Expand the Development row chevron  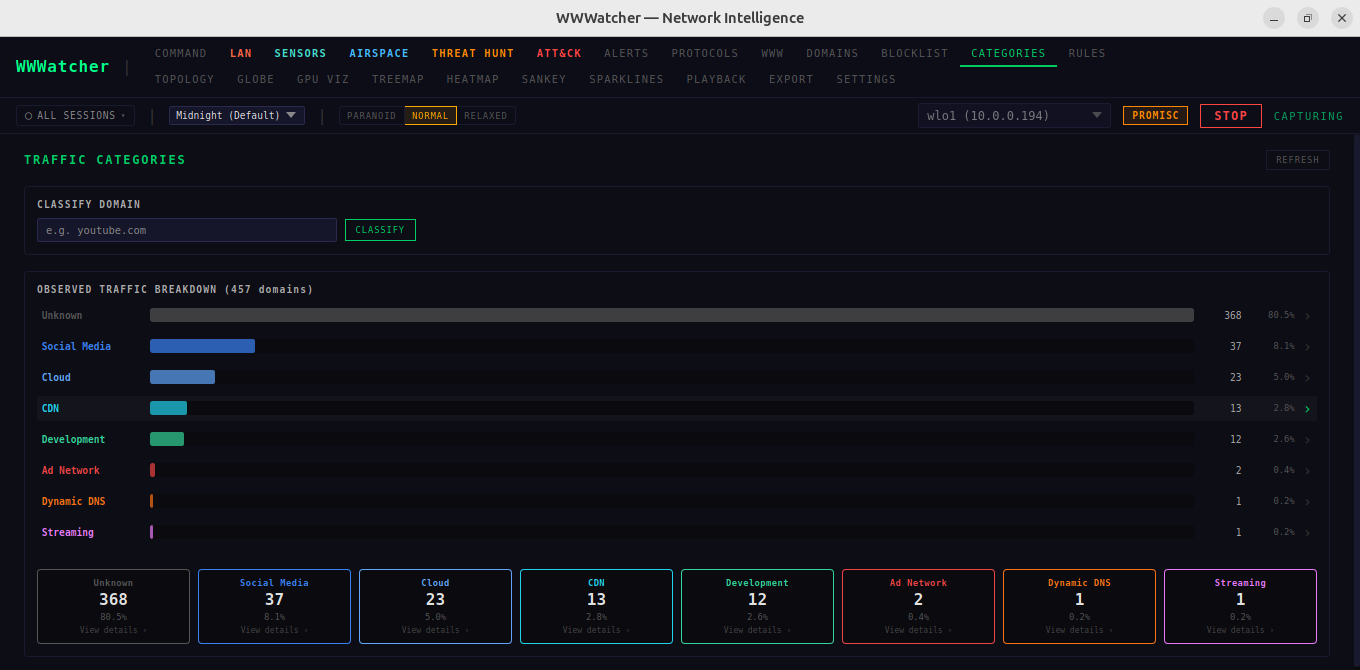click(x=1308, y=440)
